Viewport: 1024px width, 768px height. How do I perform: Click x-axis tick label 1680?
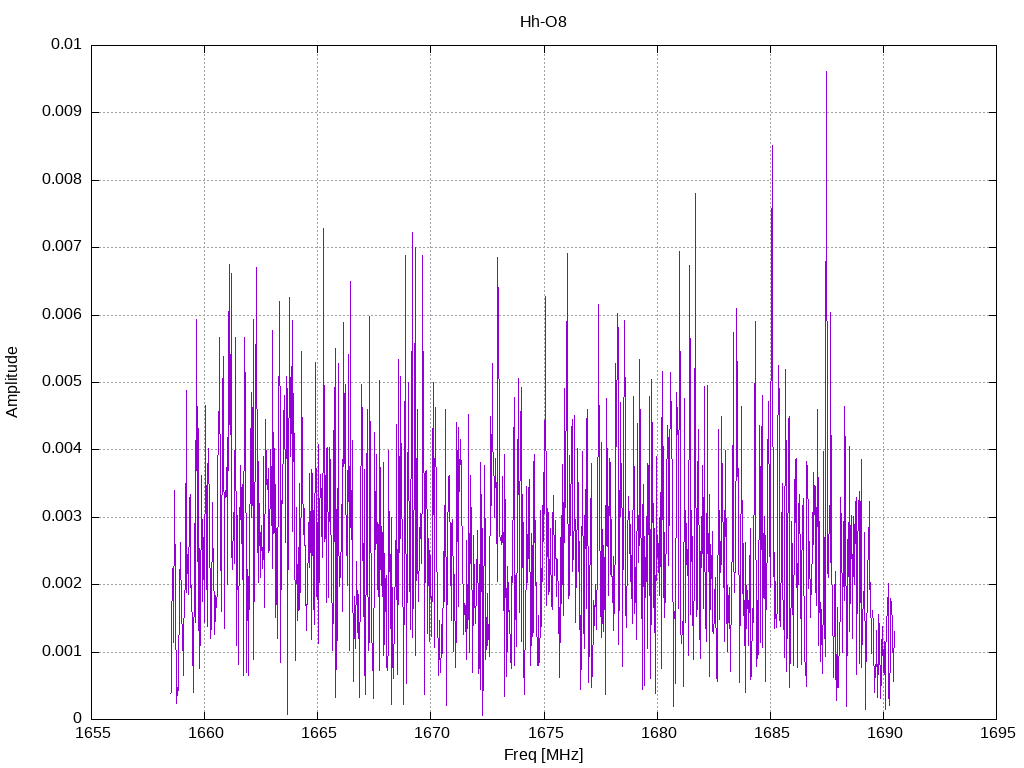658,733
